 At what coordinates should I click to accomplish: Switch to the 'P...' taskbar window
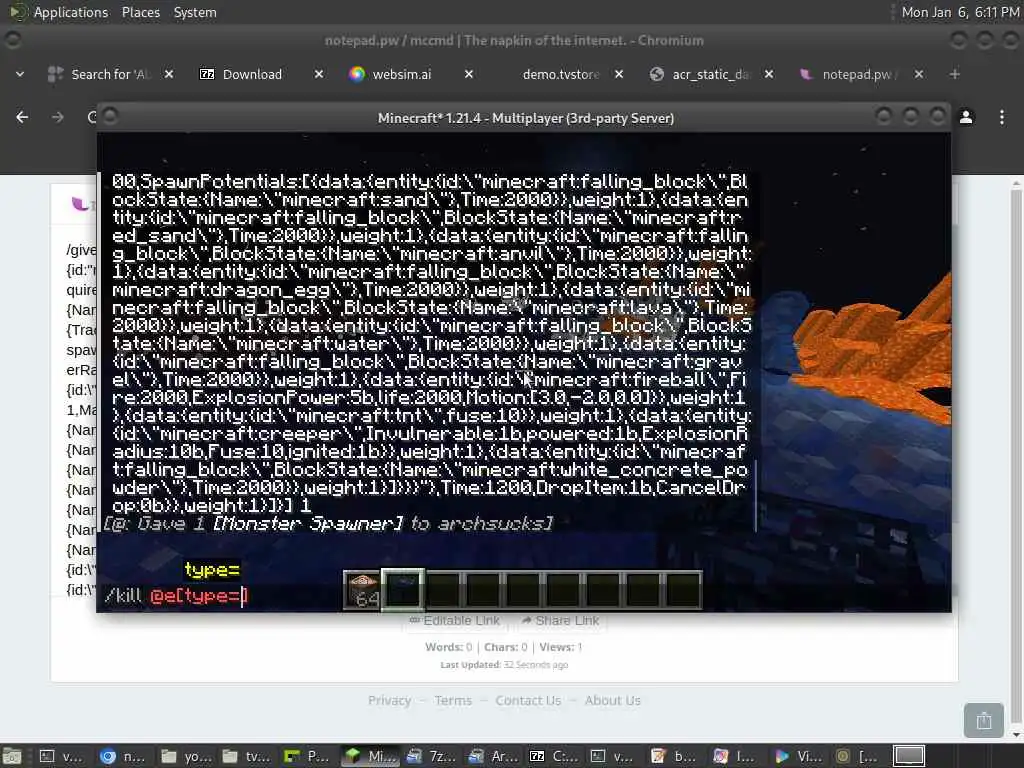(306, 756)
